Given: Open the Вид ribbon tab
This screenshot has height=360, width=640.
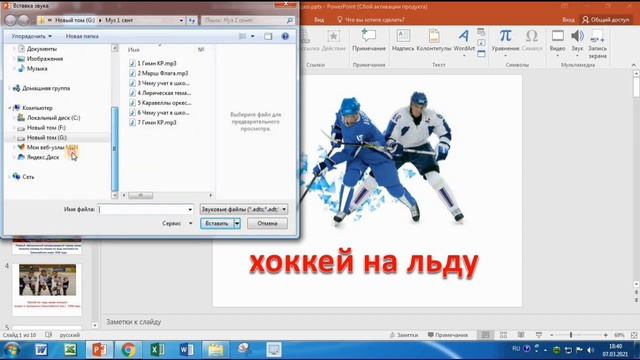Looking at the screenshot, I should [319, 20].
